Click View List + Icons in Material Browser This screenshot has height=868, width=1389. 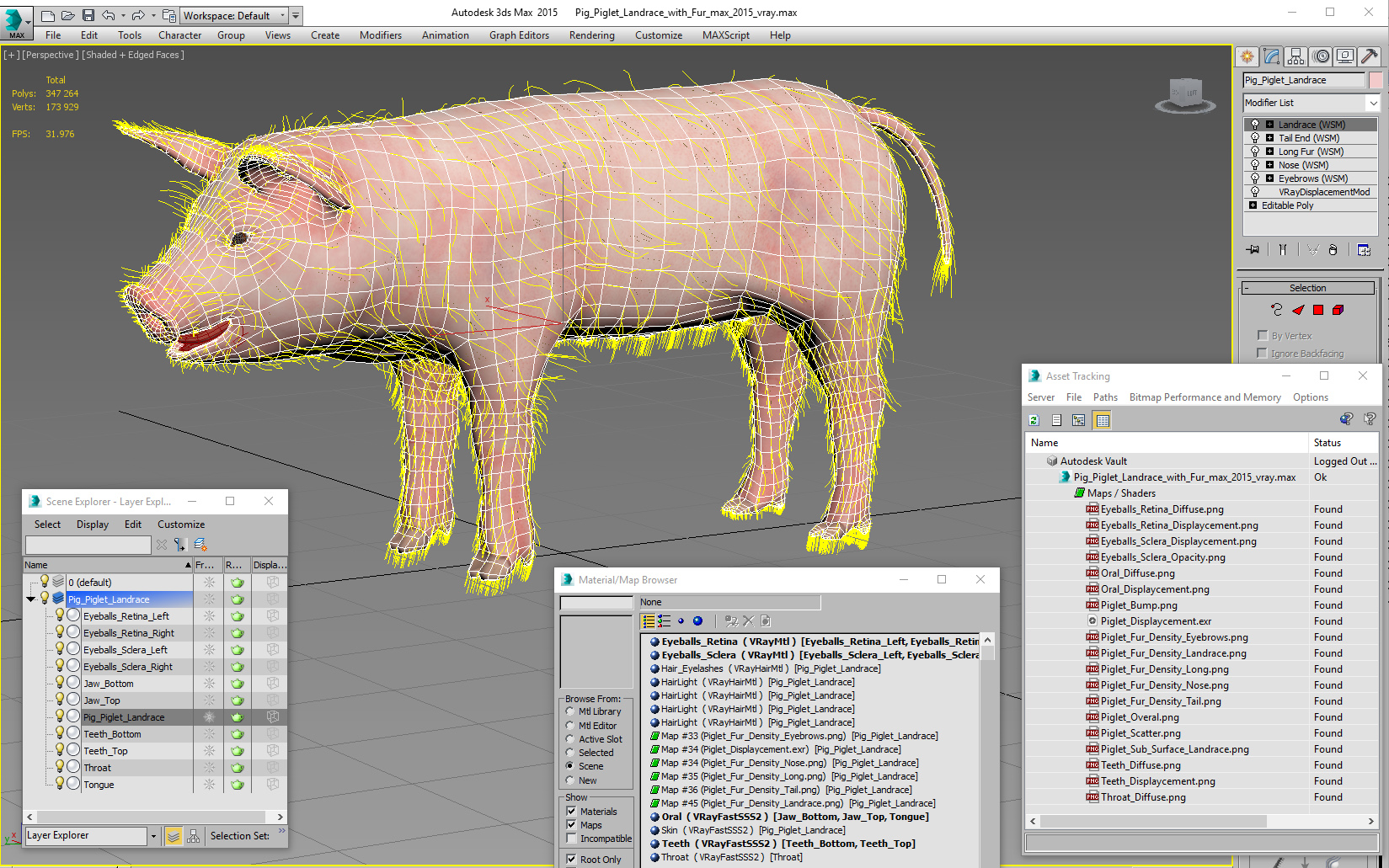pos(664,621)
